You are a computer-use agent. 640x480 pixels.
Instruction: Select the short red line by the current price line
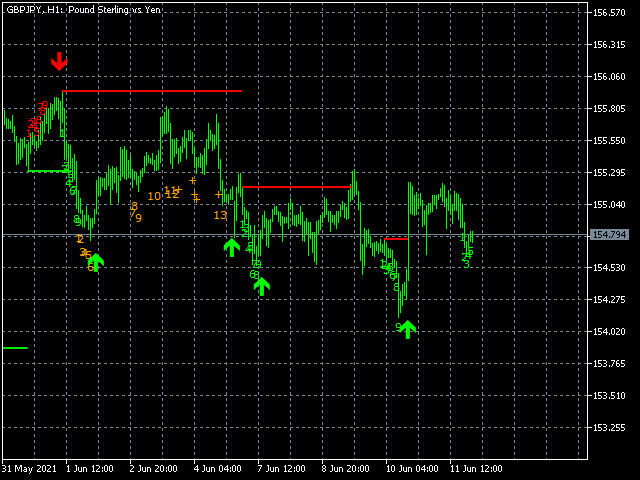[396, 239]
